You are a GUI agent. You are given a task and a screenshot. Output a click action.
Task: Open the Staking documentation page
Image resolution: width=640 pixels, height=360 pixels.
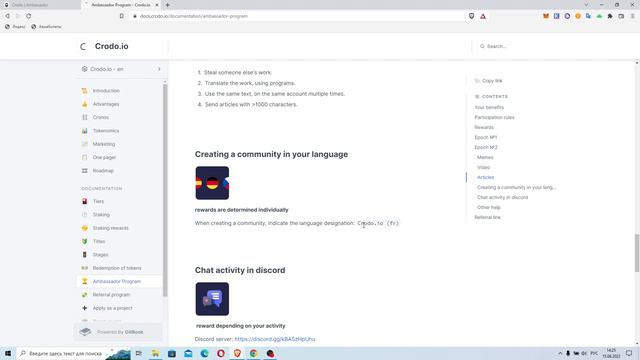pos(101,215)
